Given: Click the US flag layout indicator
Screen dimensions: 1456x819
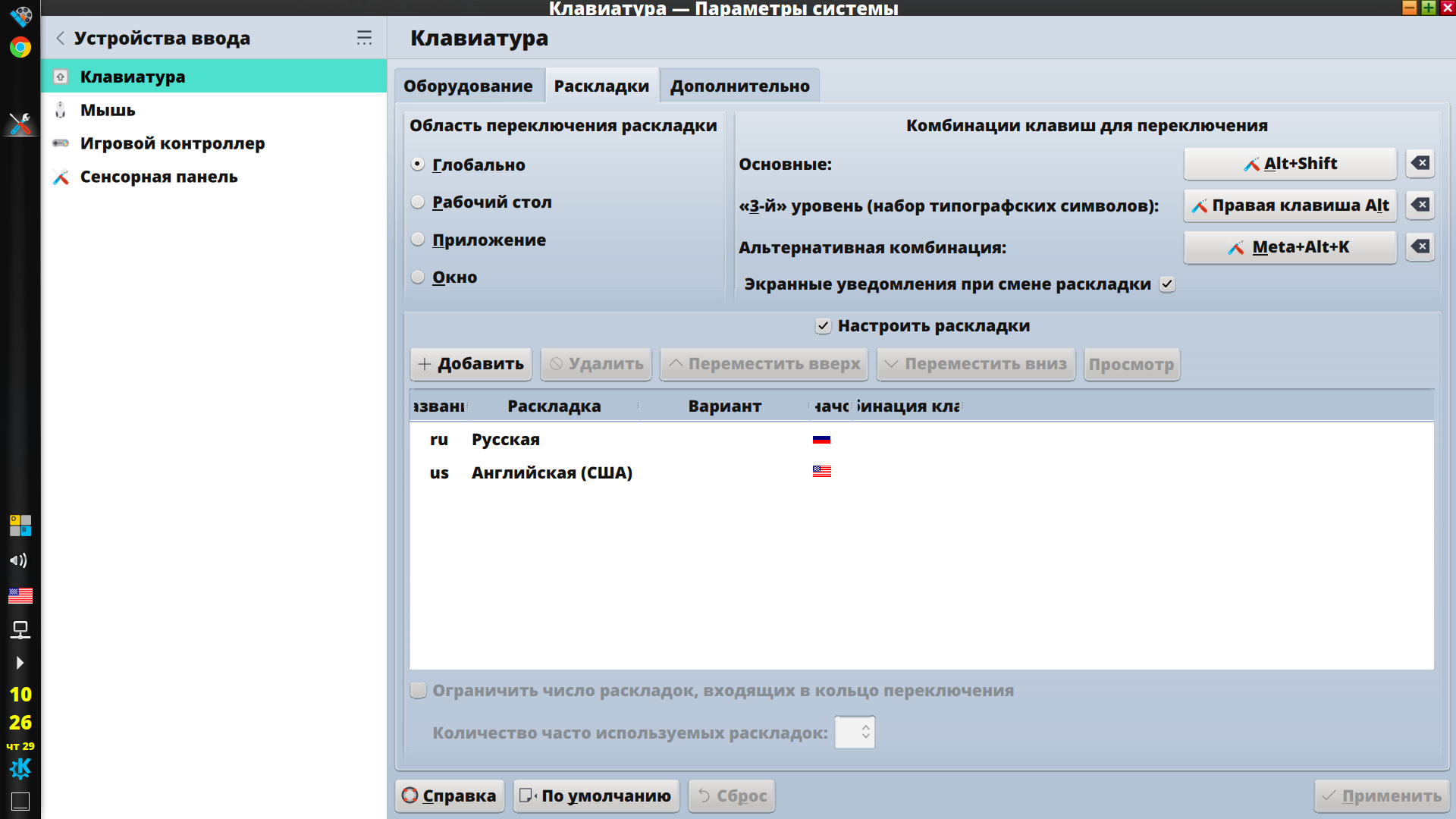Looking at the screenshot, I should (x=20, y=595).
